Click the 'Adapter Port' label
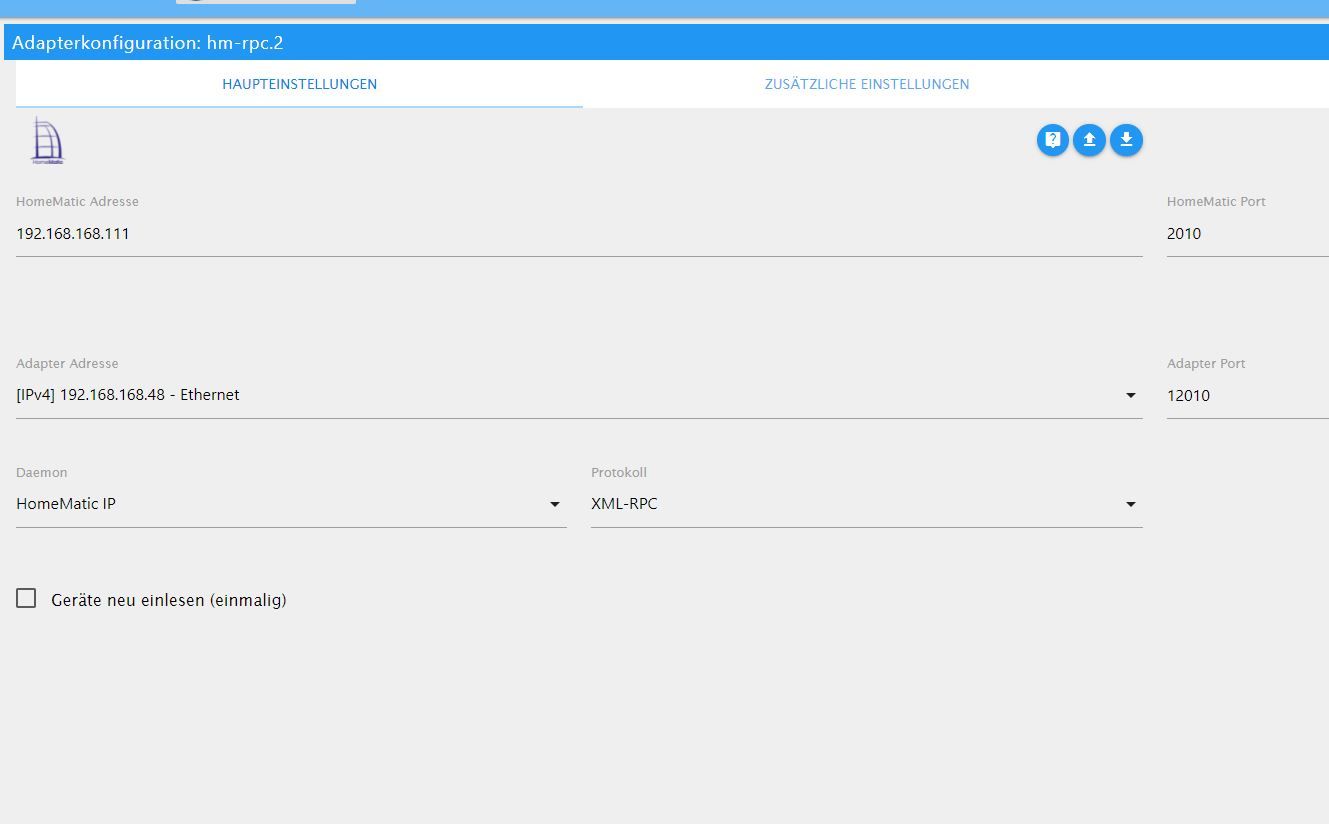This screenshot has width=1329, height=824. (x=1206, y=364)
